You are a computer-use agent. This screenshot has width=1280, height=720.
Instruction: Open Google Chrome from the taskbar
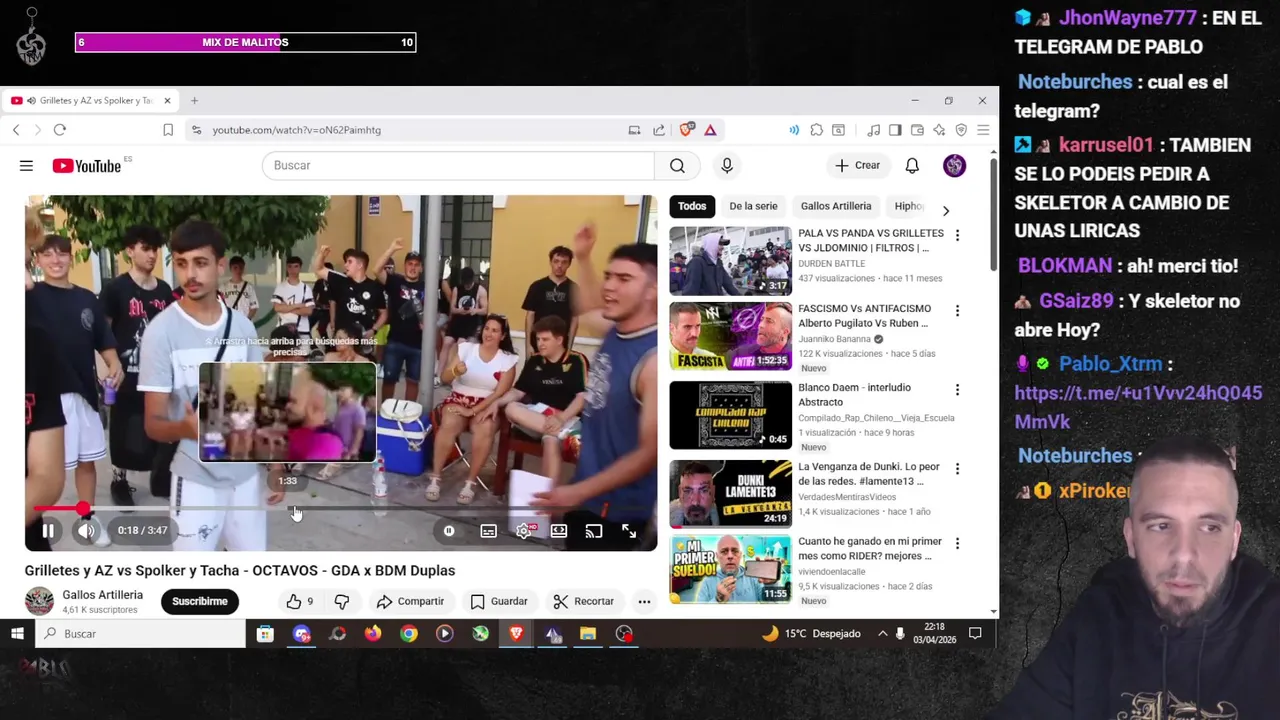tap(409, 634)
